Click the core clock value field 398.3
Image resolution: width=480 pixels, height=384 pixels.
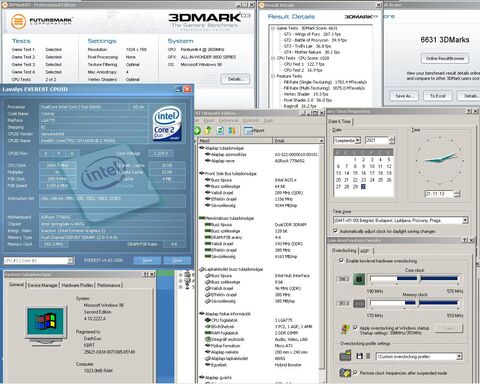344,279
